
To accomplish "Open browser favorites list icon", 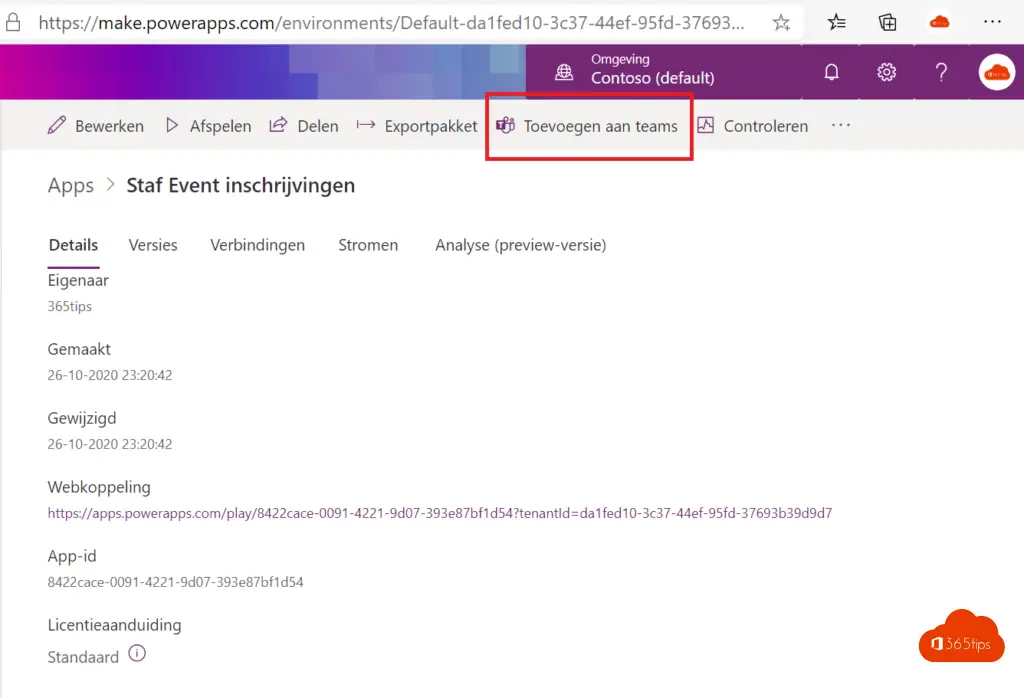I will click(836, 23).
